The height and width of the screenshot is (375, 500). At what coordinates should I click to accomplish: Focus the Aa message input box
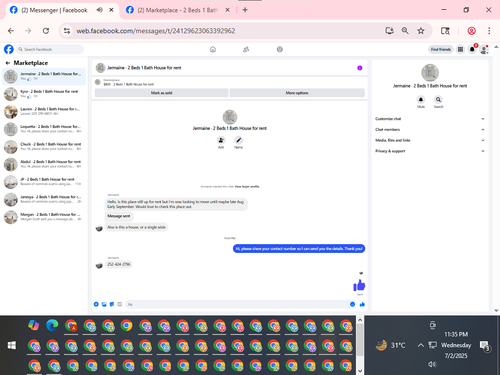coord(236,304)
